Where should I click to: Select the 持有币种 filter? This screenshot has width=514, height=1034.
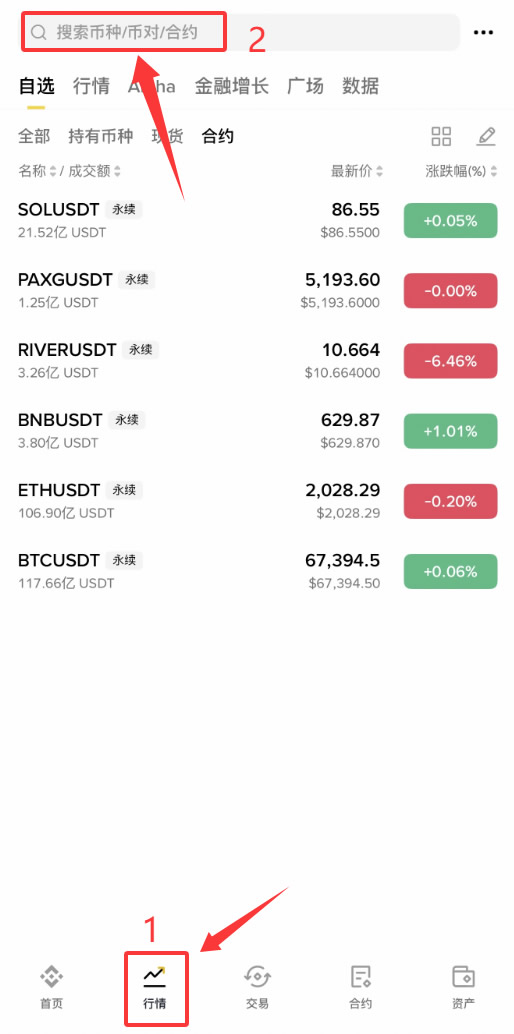pyautogui.click(x=100, y=137)
